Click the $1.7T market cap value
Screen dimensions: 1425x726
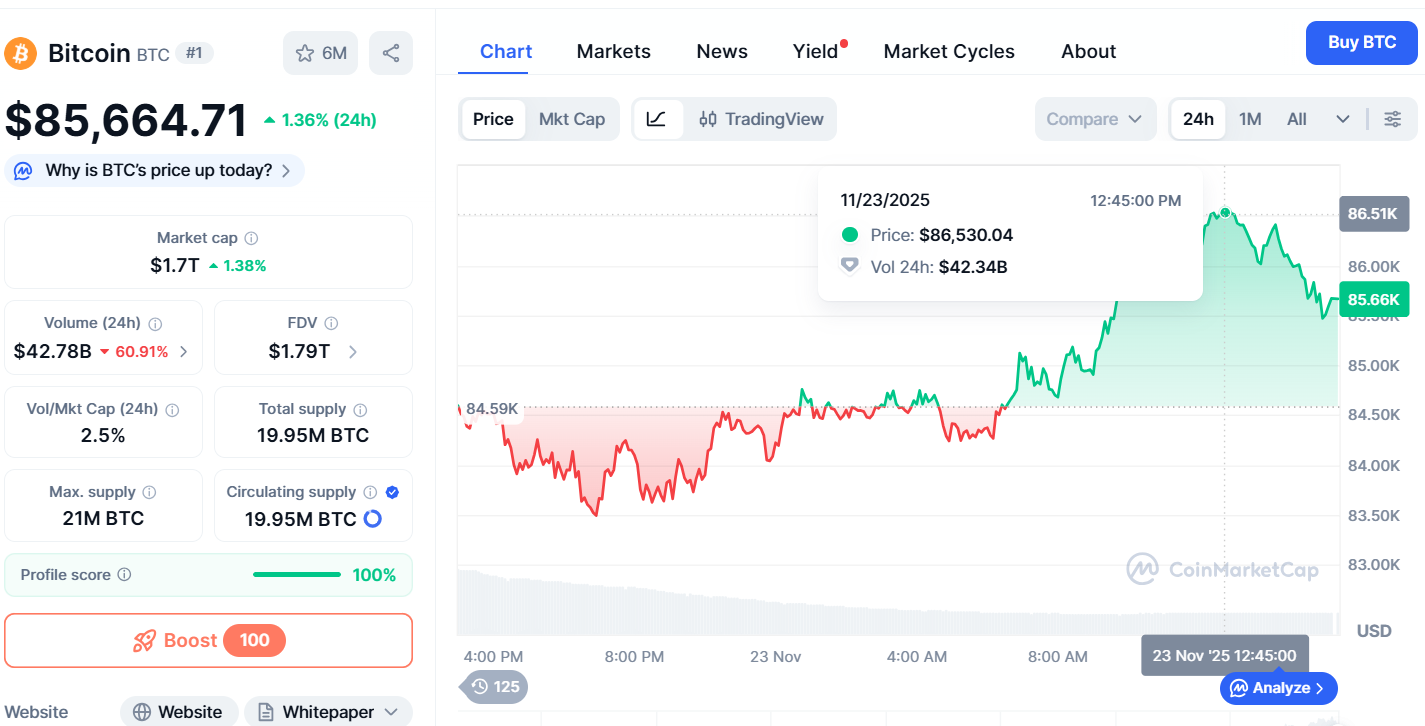175,266
